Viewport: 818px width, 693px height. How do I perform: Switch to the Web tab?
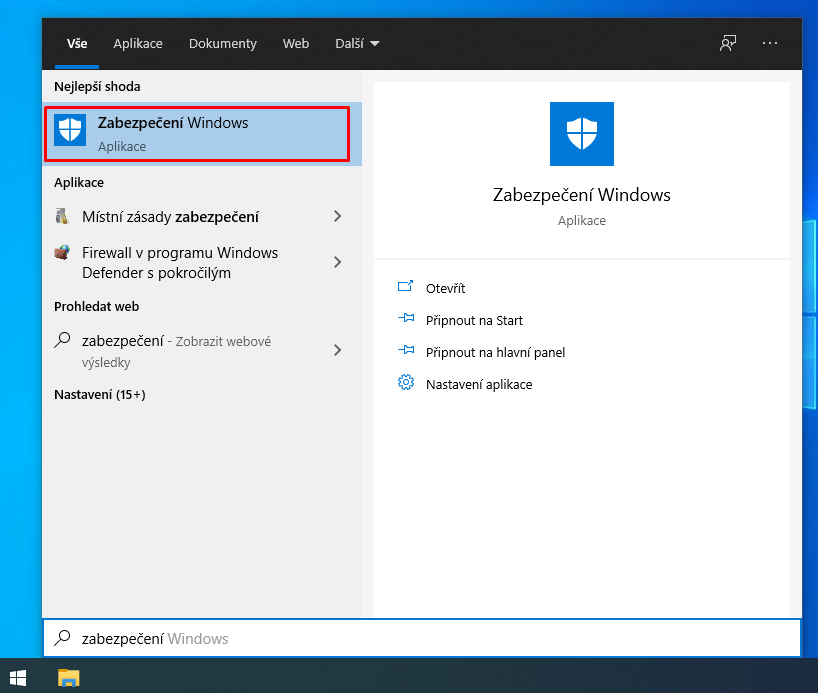296,44
